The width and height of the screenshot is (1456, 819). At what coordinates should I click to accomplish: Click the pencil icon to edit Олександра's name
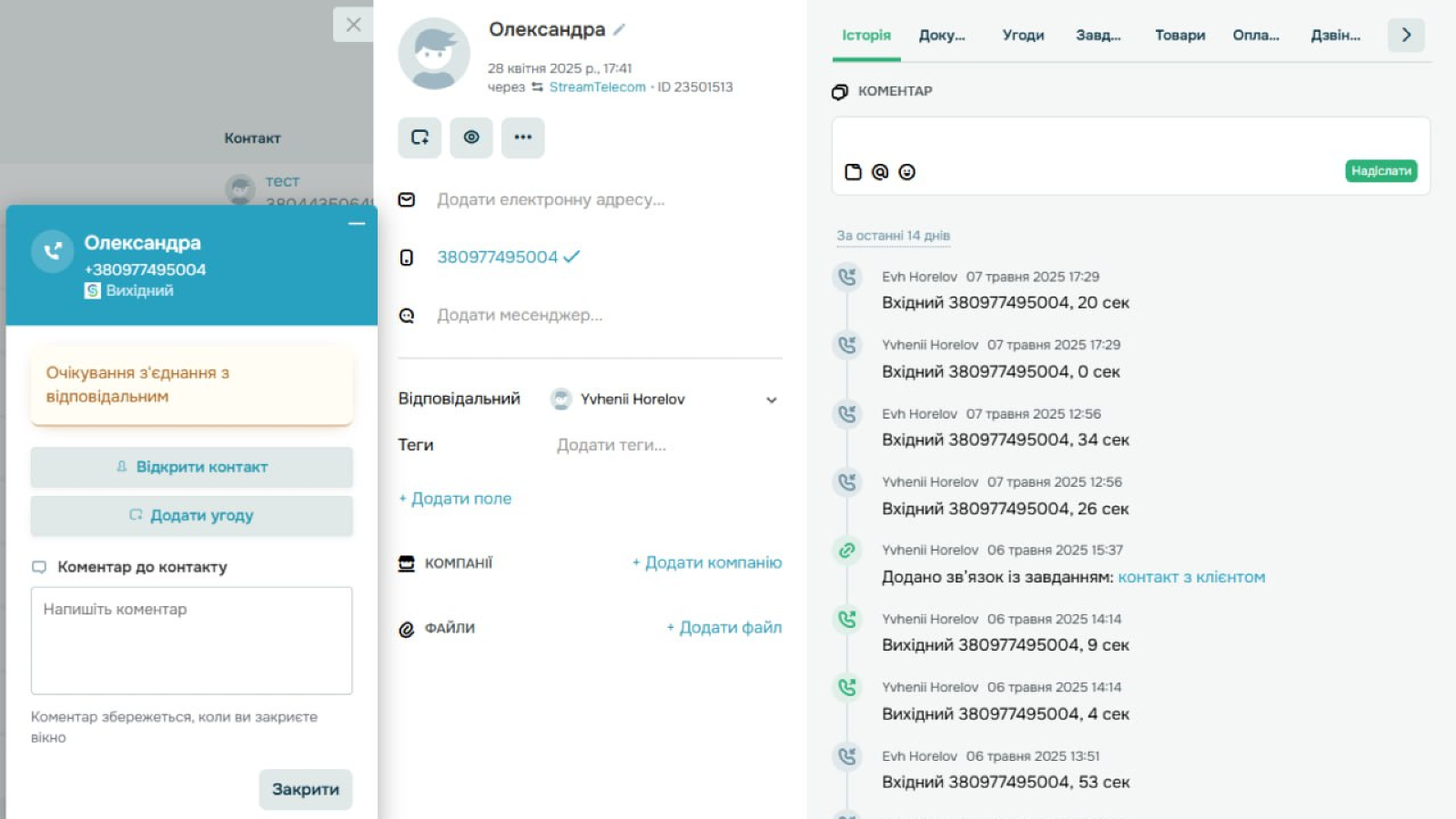[x=619, y=30]
